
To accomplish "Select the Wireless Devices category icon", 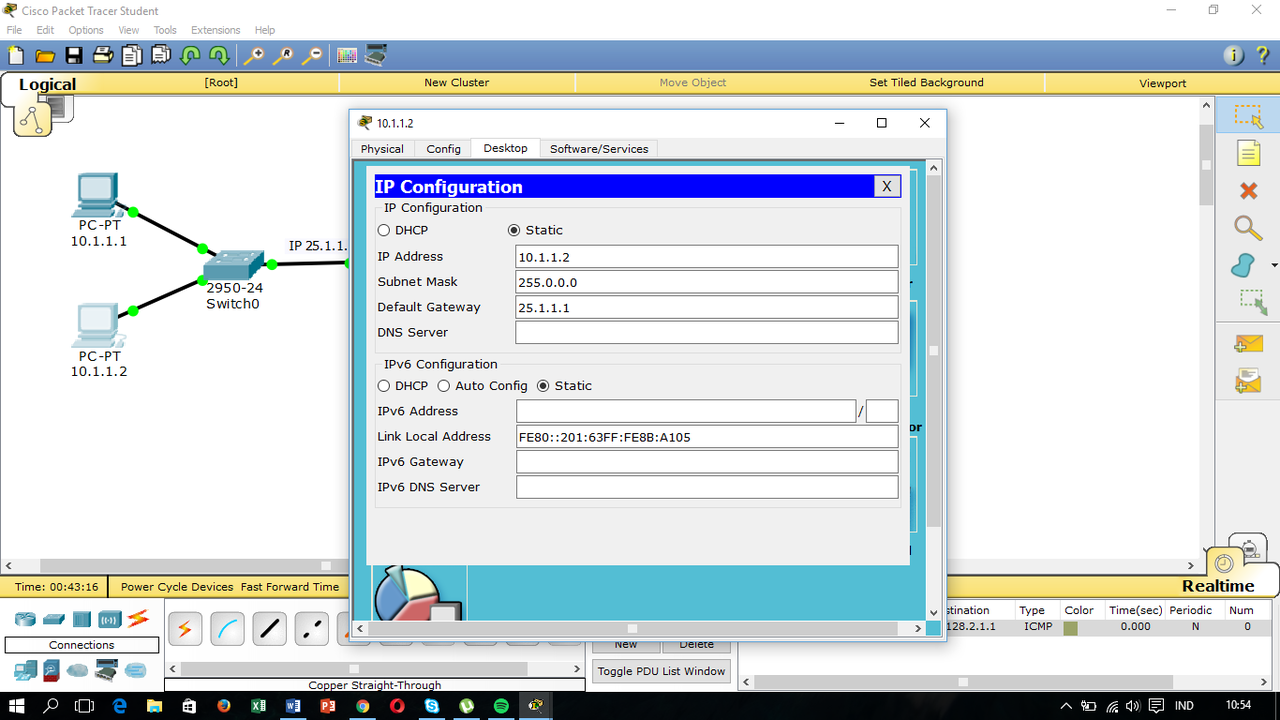I will pos(110,619).
